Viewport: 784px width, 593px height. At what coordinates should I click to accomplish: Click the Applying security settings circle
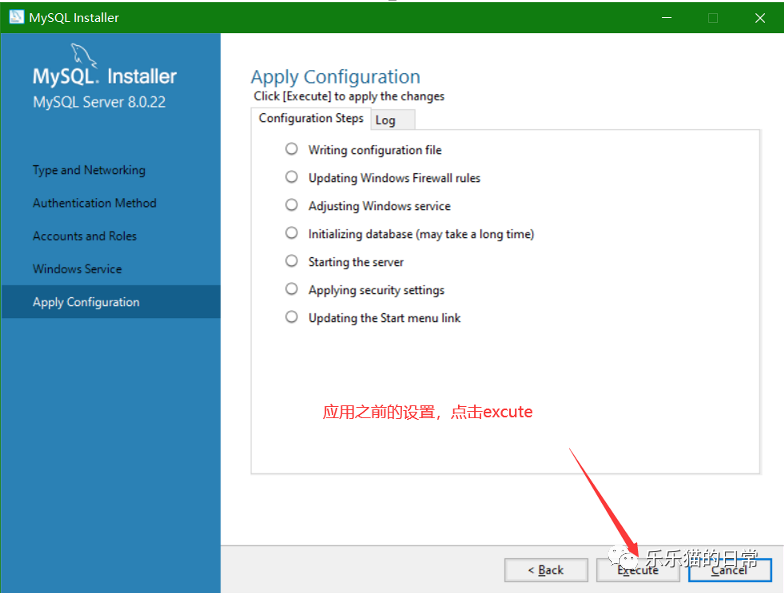[292, 289]
